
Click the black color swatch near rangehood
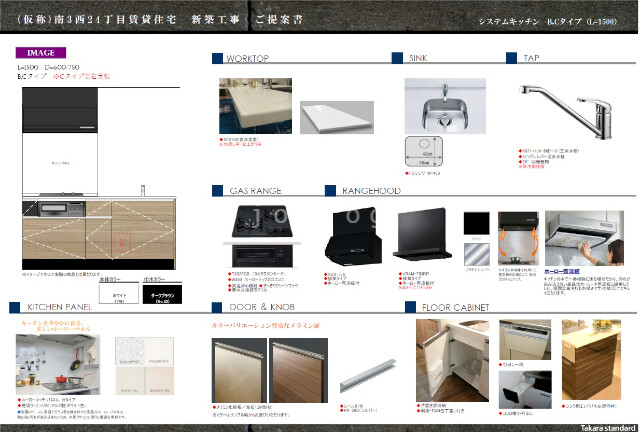tap(476, 223)
